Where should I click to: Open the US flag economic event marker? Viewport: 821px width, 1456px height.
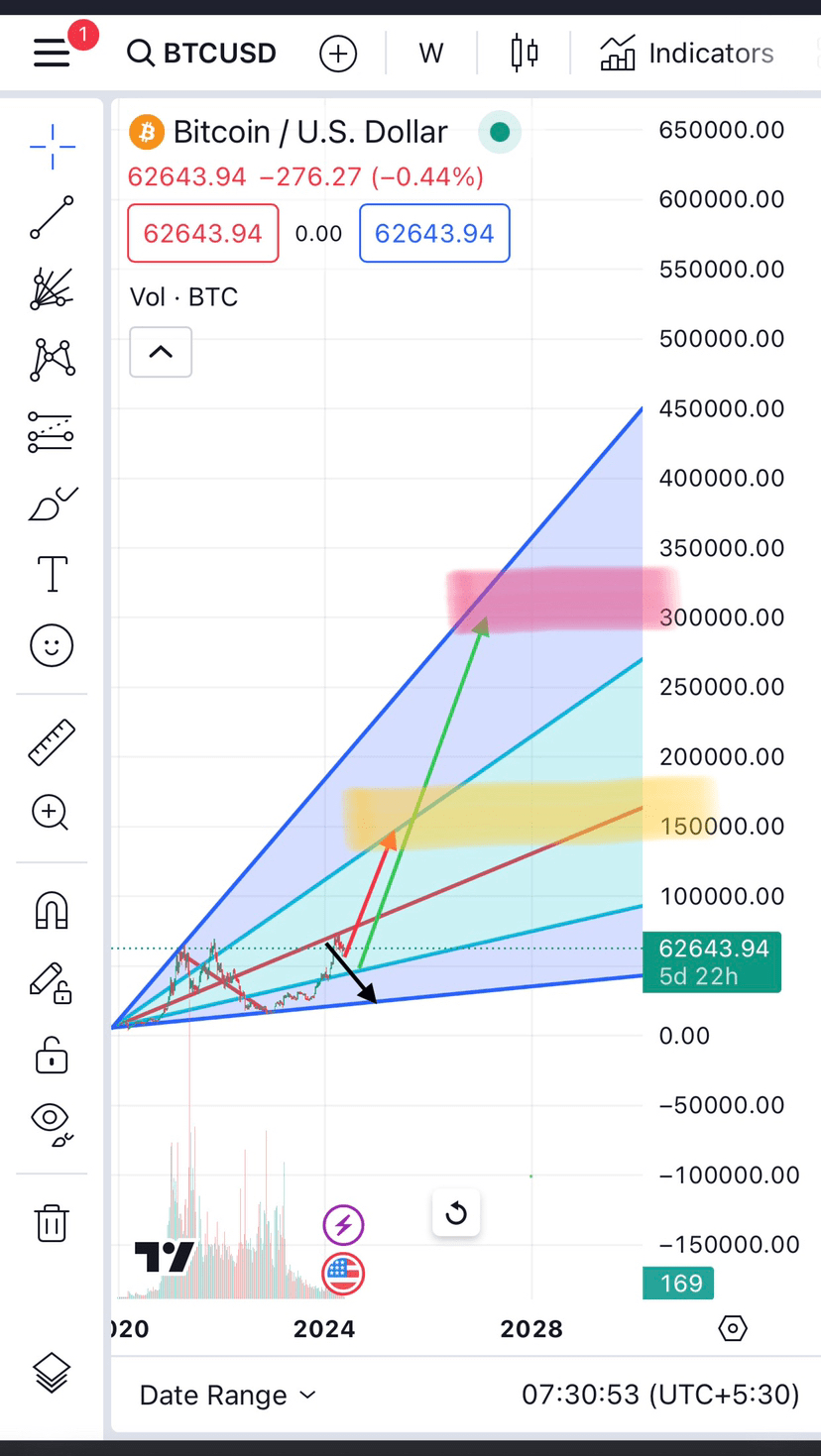click(x=343, y=1274)
